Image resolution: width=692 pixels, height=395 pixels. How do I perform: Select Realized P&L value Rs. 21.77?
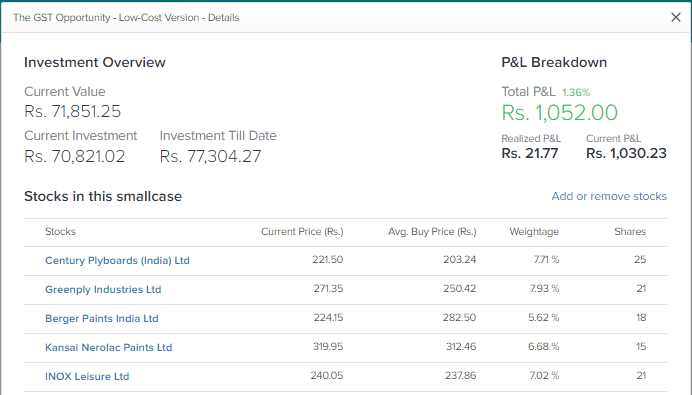click(530, 153)
